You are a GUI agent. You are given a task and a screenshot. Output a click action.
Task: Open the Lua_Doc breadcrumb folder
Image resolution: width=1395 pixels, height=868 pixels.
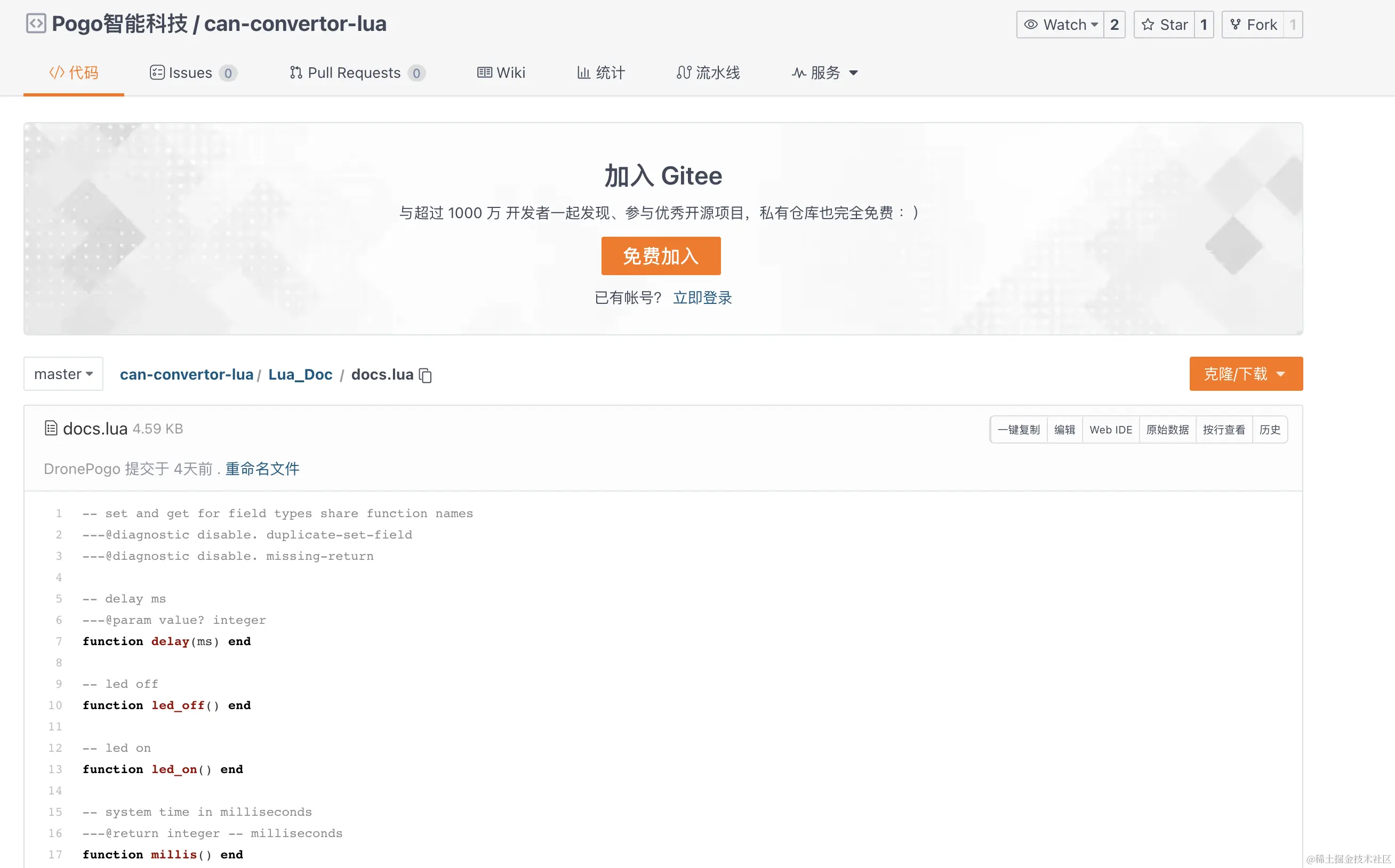(300, 374)
